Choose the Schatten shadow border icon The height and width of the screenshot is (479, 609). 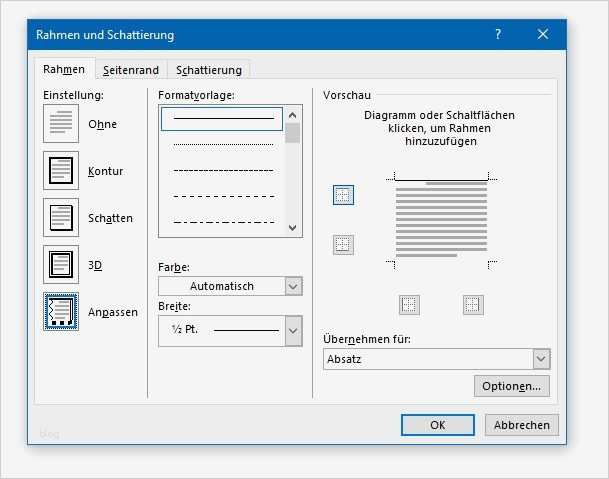click(61, 218)
